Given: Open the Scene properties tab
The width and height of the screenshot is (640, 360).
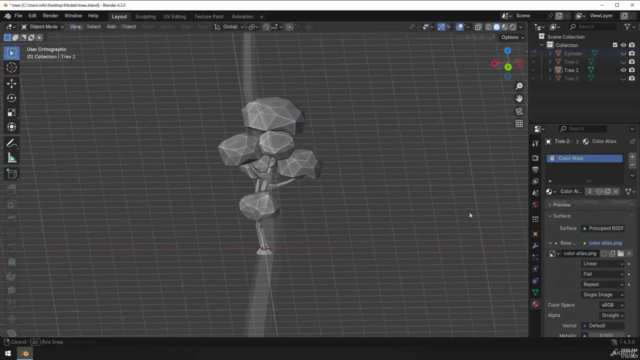Looking at the screenshot, I should tap(535, 193).
